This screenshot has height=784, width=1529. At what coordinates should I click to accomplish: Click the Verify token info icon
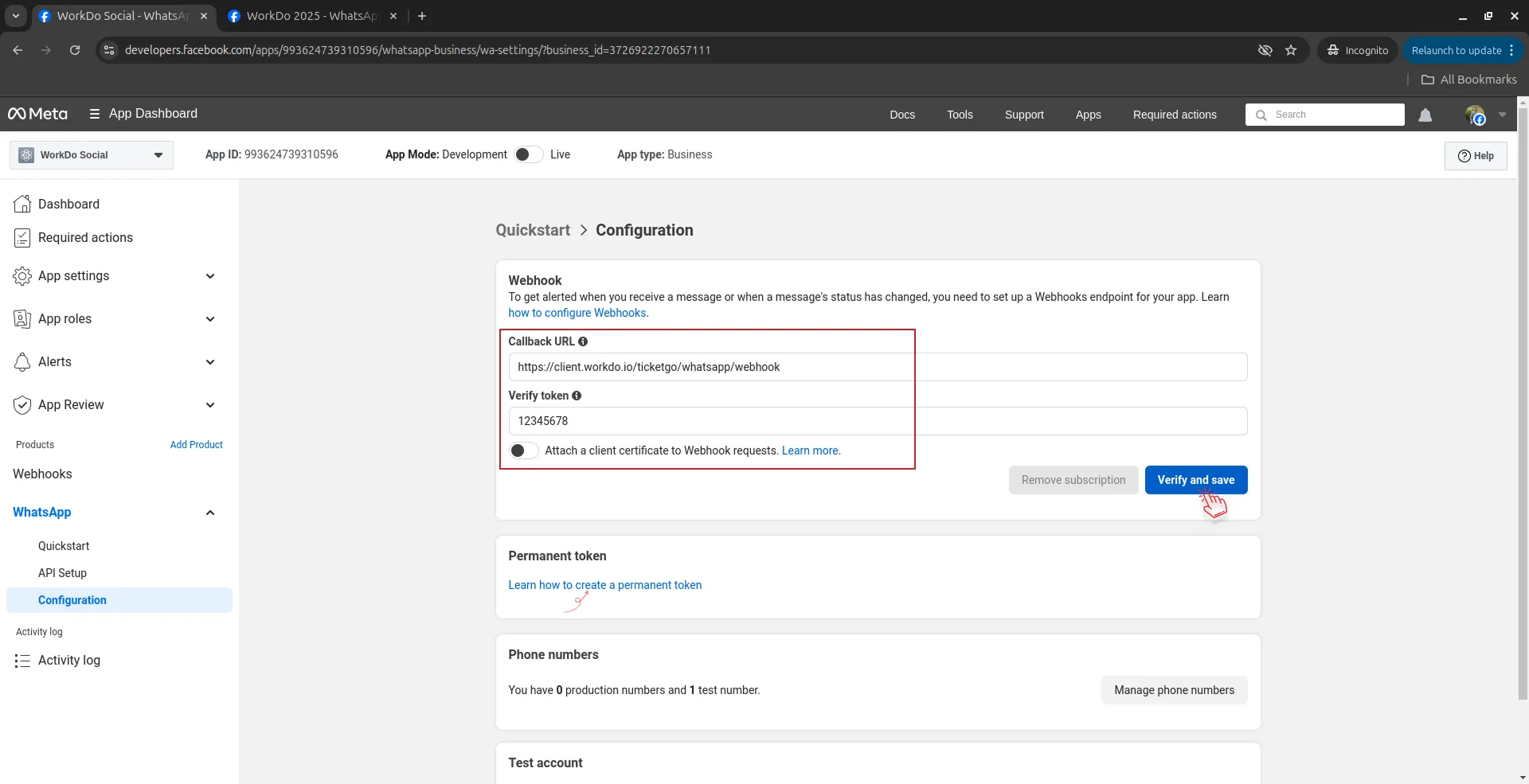[x=577, y=396]
